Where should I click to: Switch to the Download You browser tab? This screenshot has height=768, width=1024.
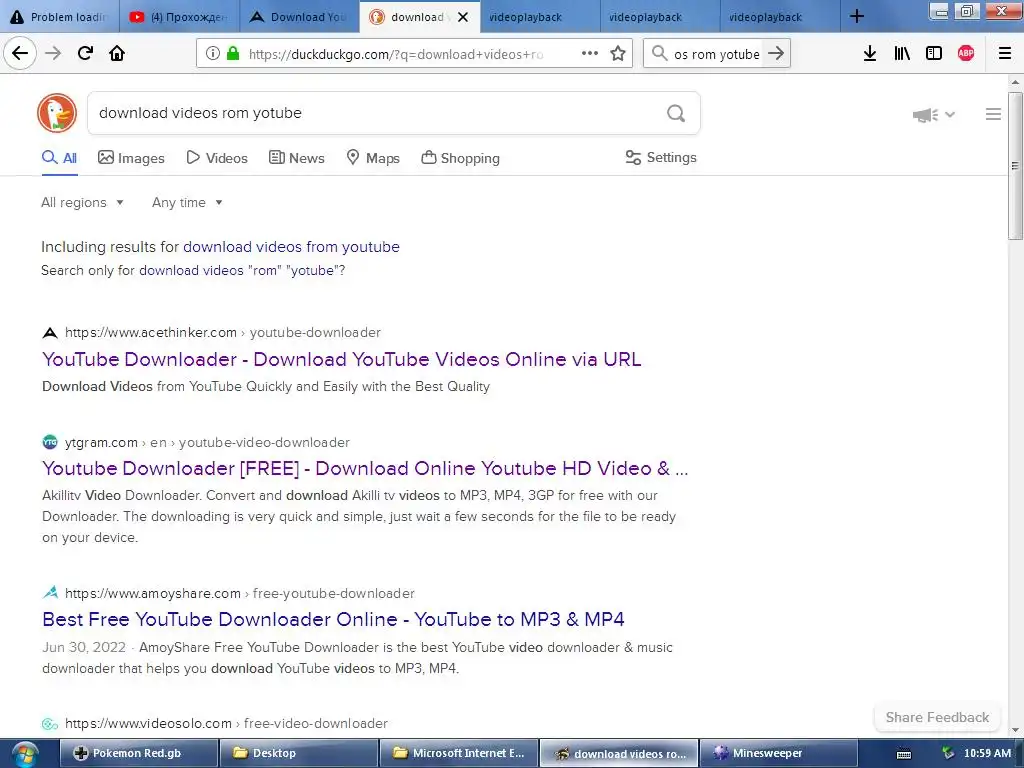tap(299, 17)
